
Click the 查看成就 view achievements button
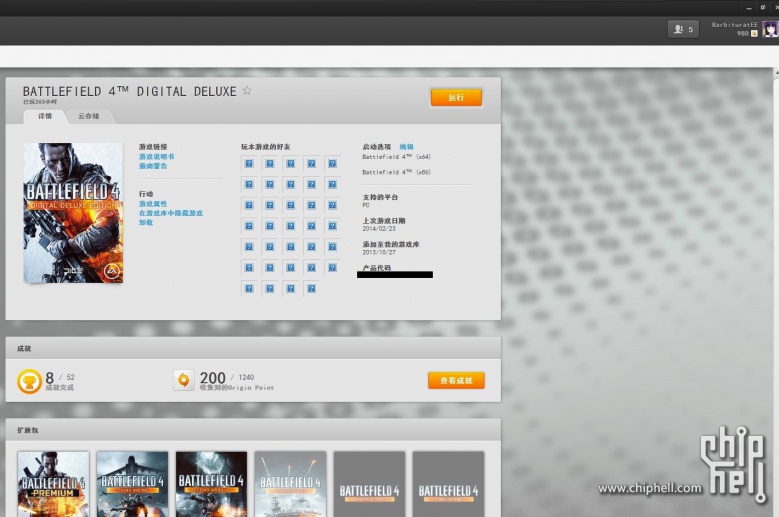pyautogui.click(x=456, y=380)
